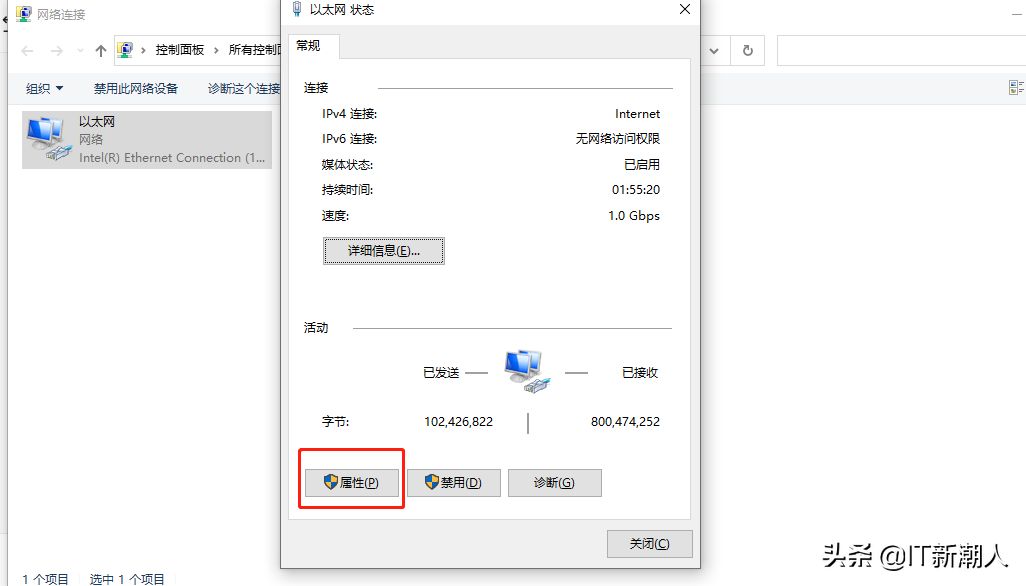Click the 禁用(D) button

point(453,483)
